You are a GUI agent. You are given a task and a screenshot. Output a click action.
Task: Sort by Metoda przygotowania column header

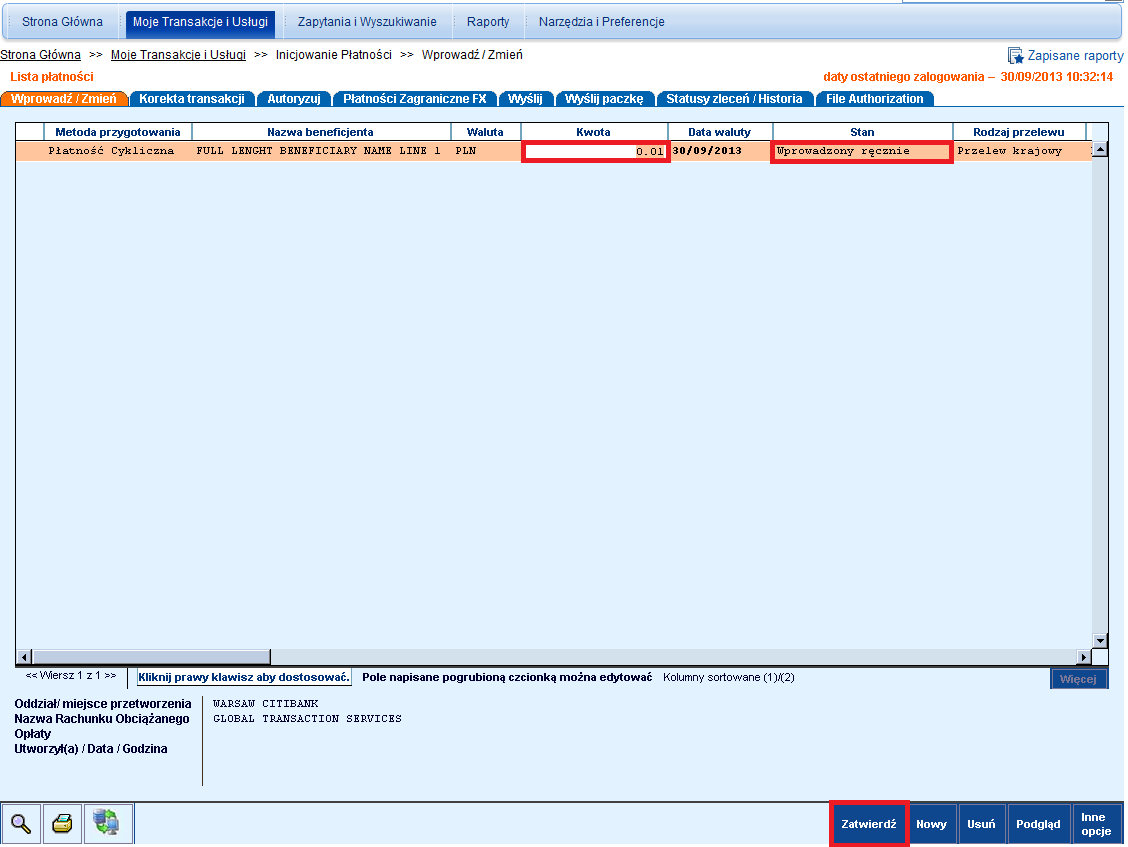pyautogui.click(x=118, y=132)
